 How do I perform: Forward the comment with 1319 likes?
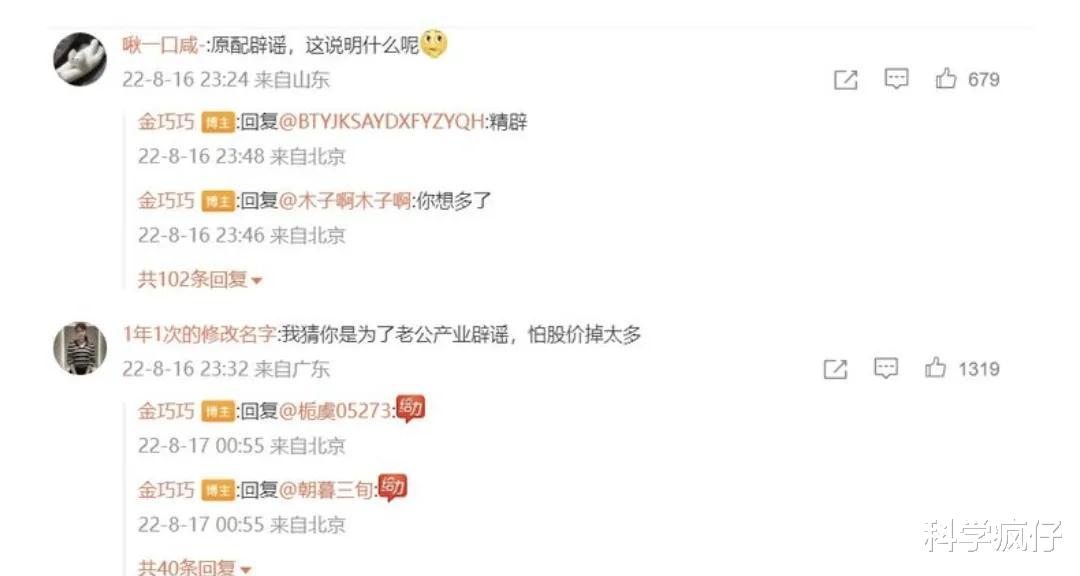(835, 369)
